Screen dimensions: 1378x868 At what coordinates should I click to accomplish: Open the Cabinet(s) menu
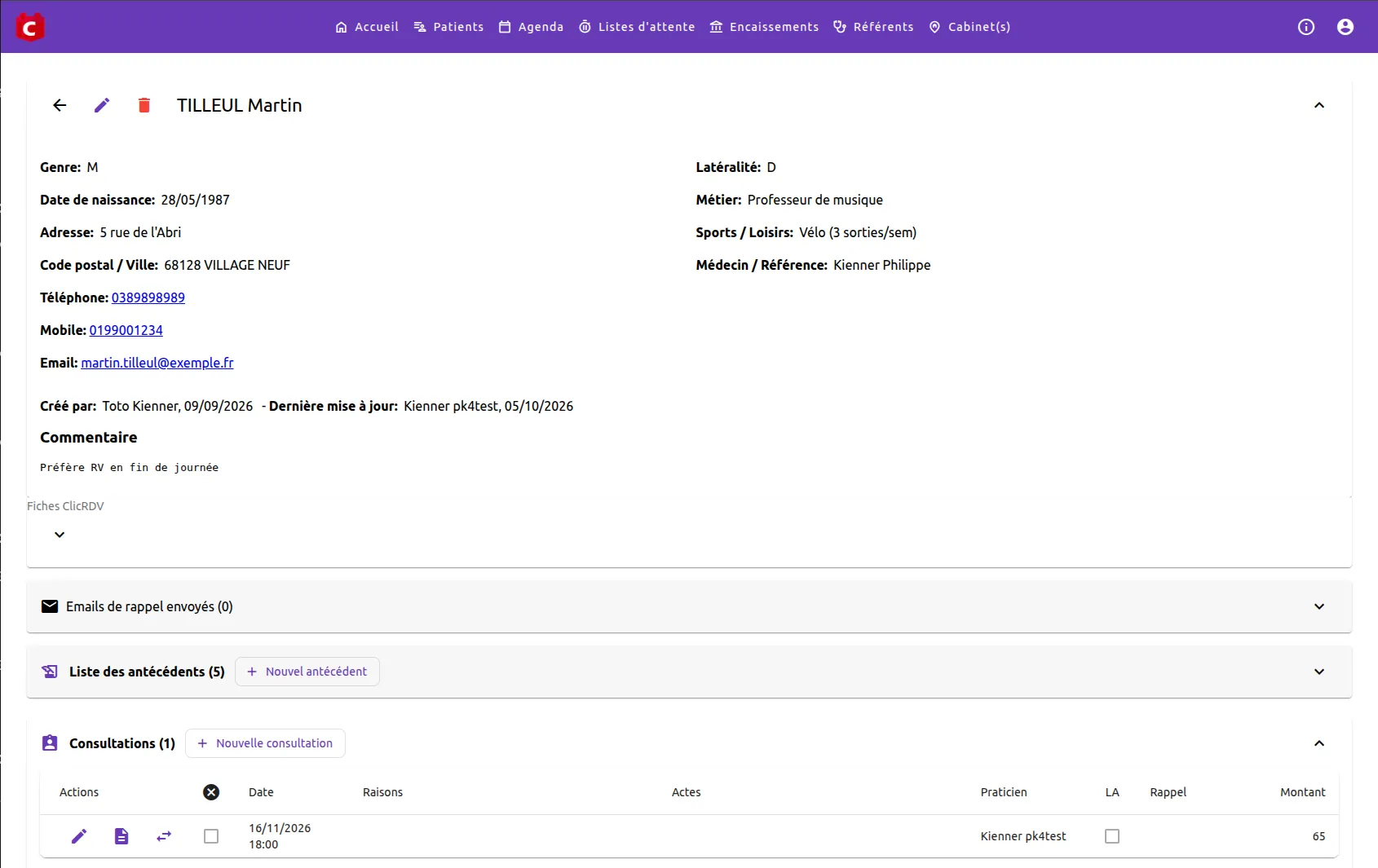point(969,27)
